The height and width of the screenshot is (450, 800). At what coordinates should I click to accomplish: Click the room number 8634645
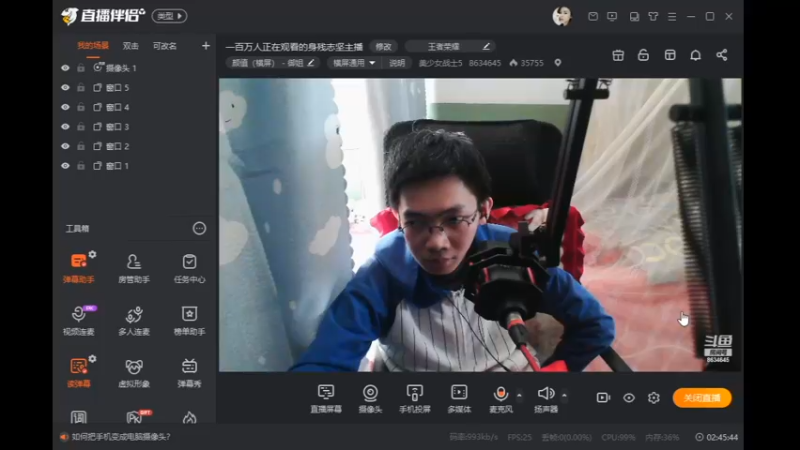pos(485,63)
